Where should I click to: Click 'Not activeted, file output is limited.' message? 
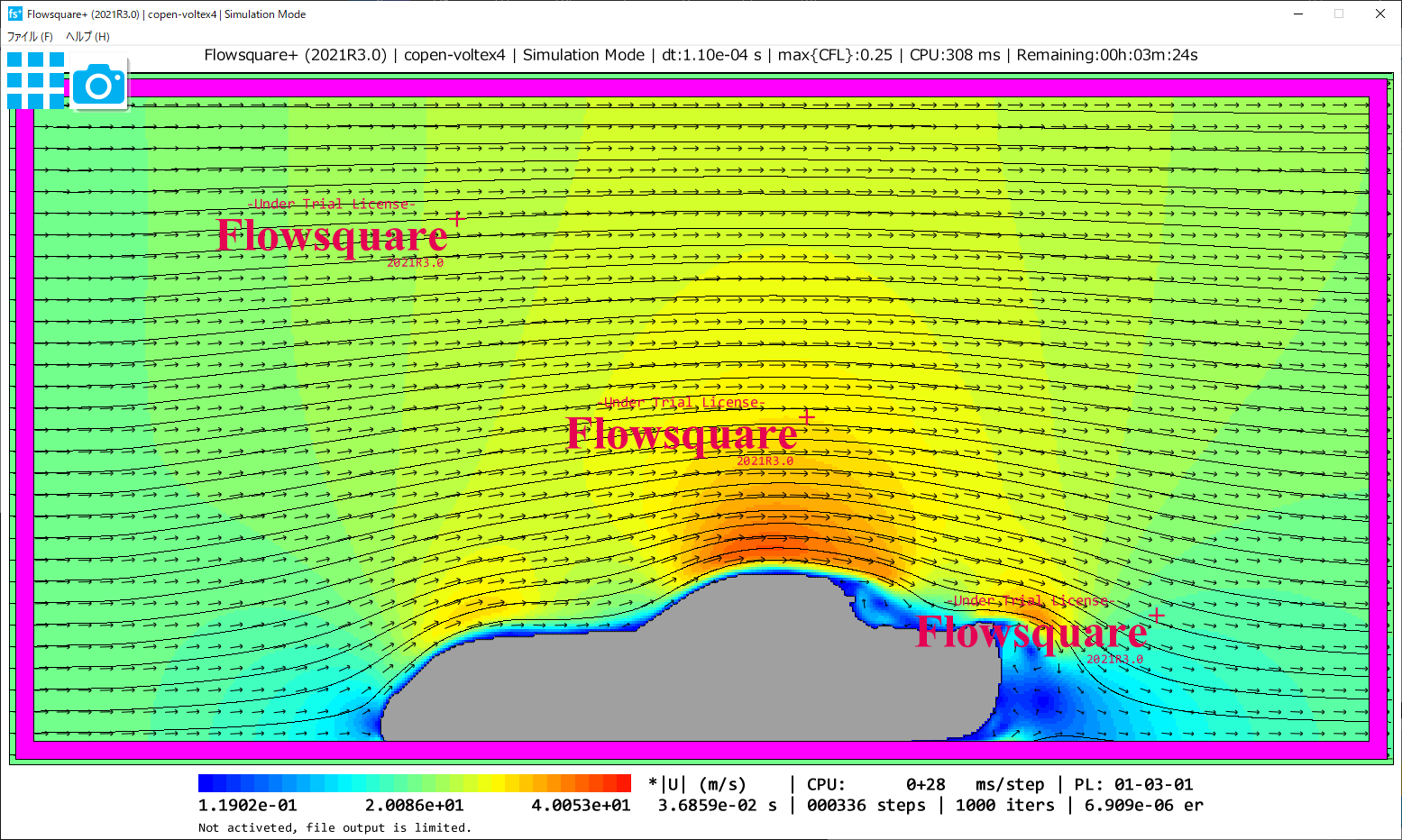(x=334, y=827)
